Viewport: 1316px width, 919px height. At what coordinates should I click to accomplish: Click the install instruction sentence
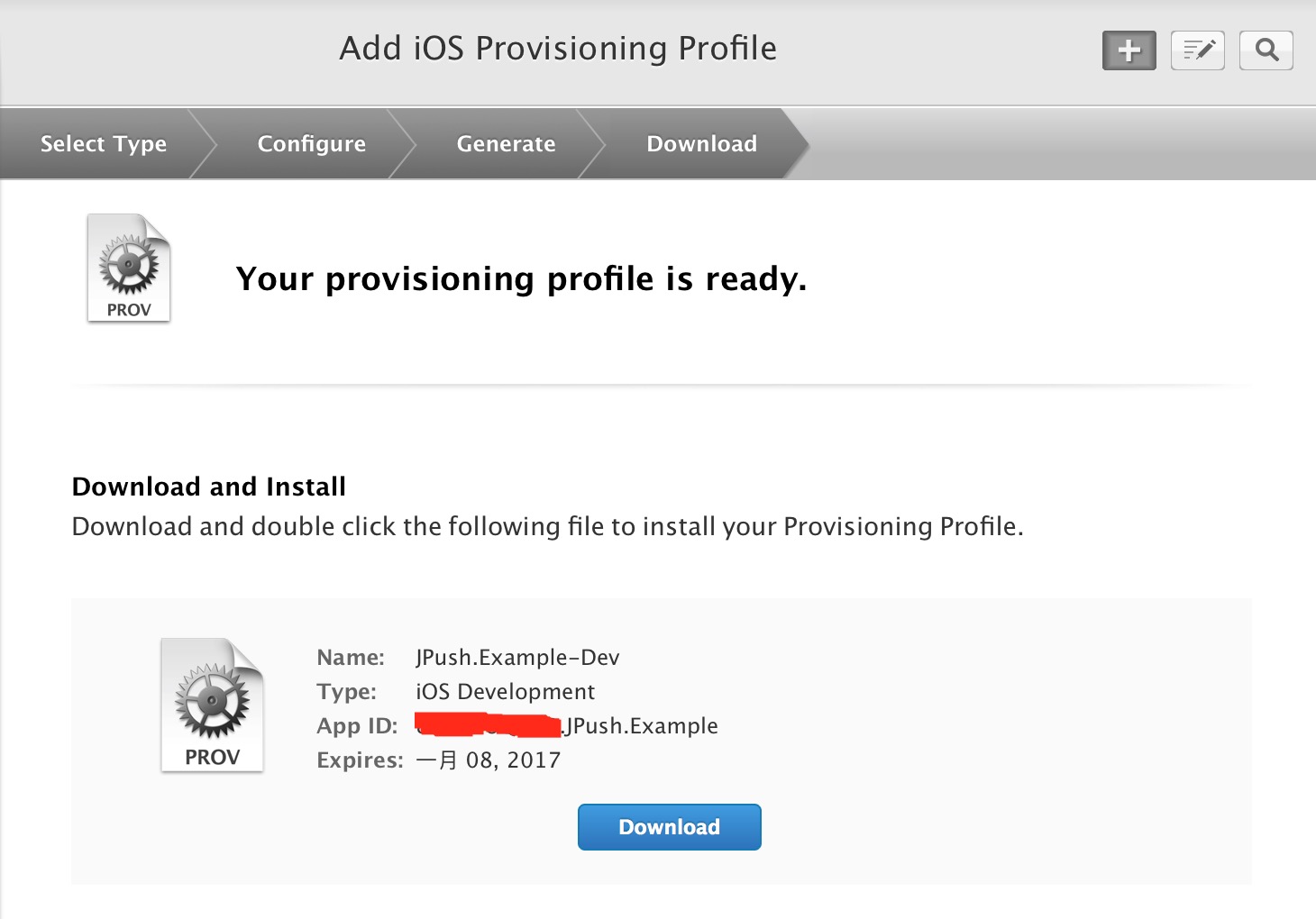548,526
